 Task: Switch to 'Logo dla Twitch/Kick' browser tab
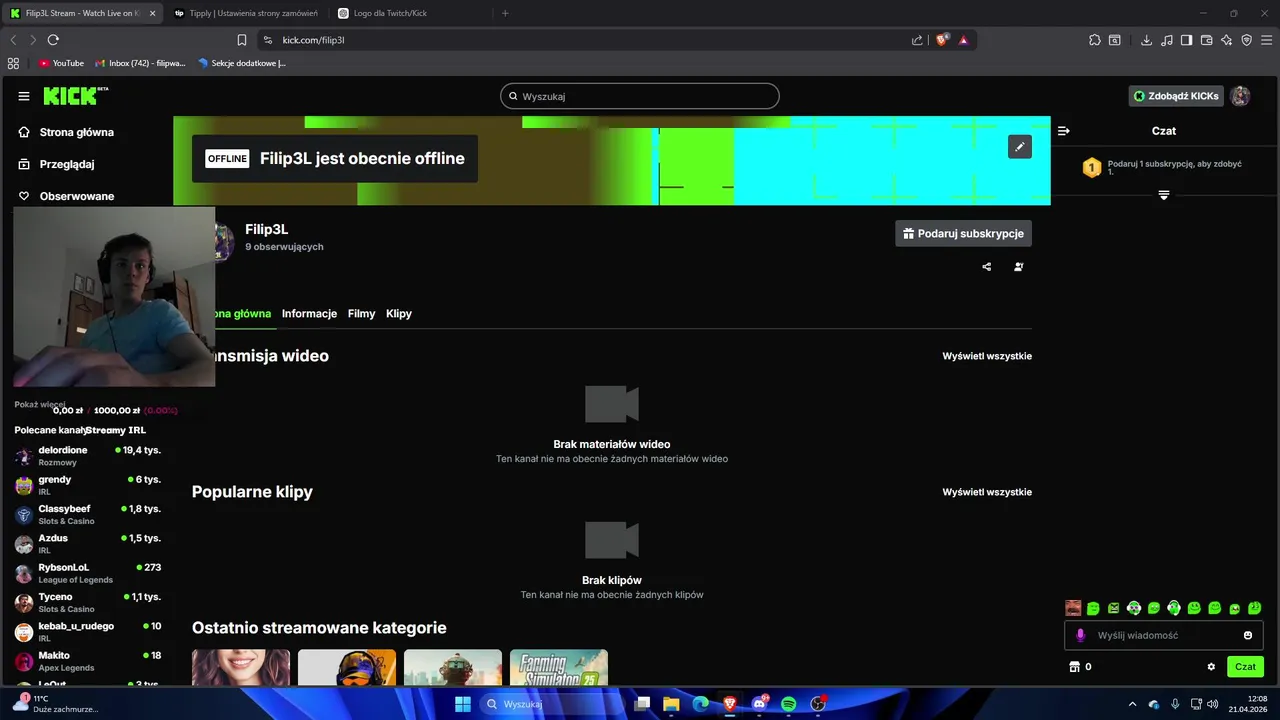click(409, 13)
